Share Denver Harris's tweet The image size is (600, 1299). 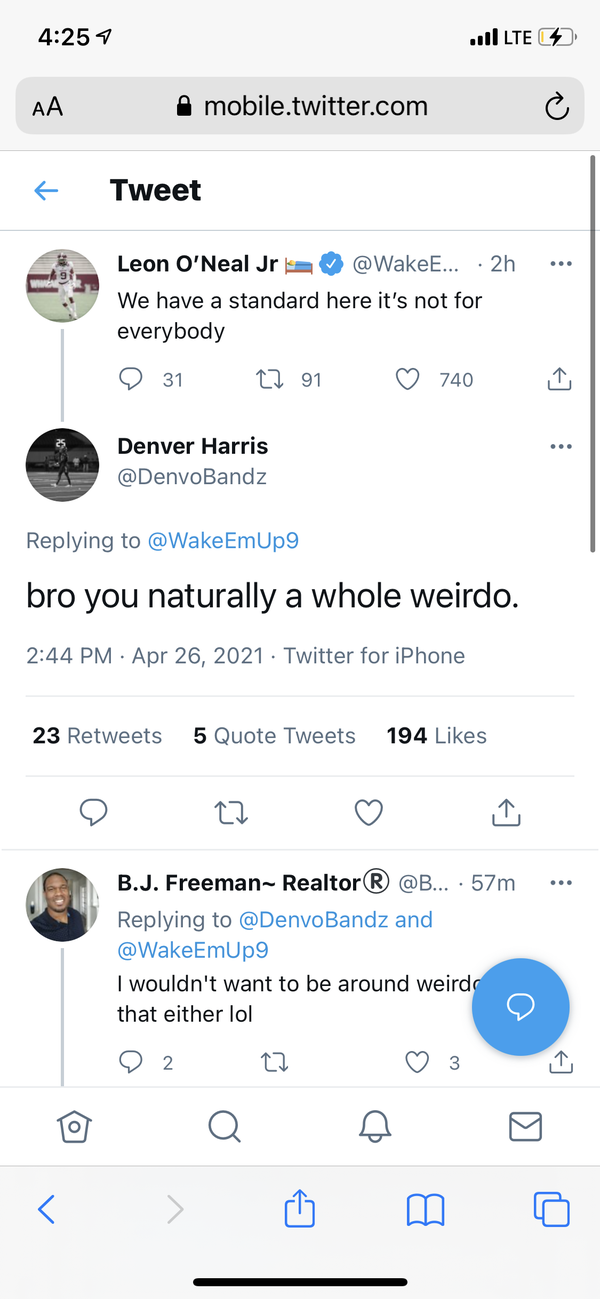click(507, 812)
